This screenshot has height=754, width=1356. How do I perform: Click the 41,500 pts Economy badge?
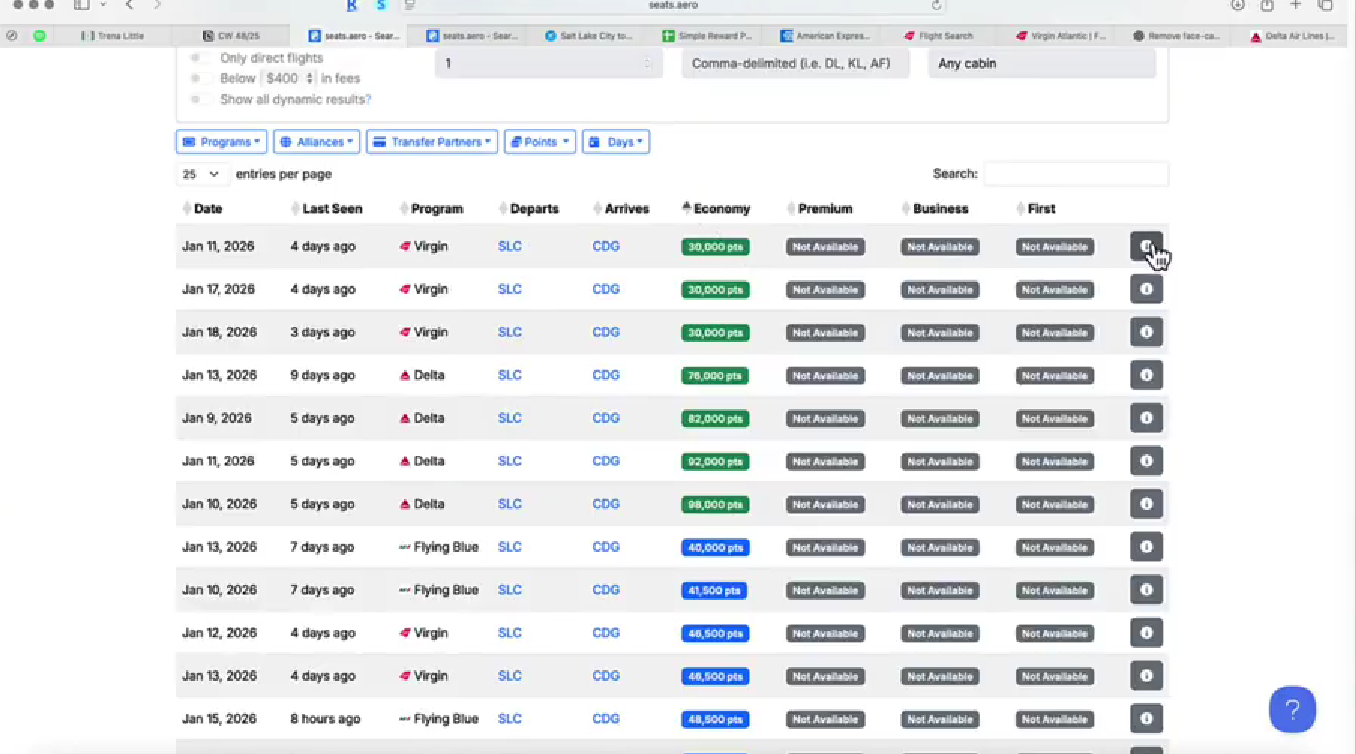[714, 591]
